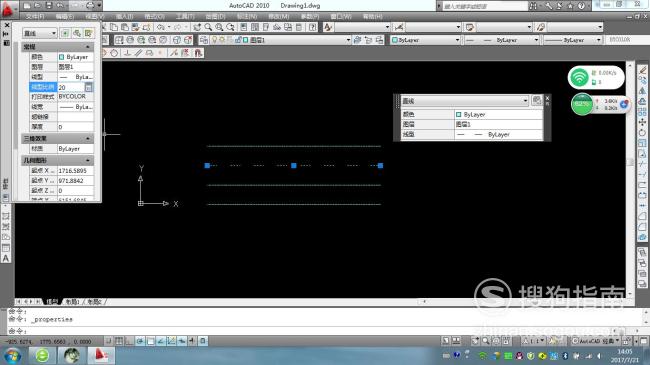Click Select Objects icon in Properties palette
The width and height of the screenshot is (650, 365).
(77, 33)
